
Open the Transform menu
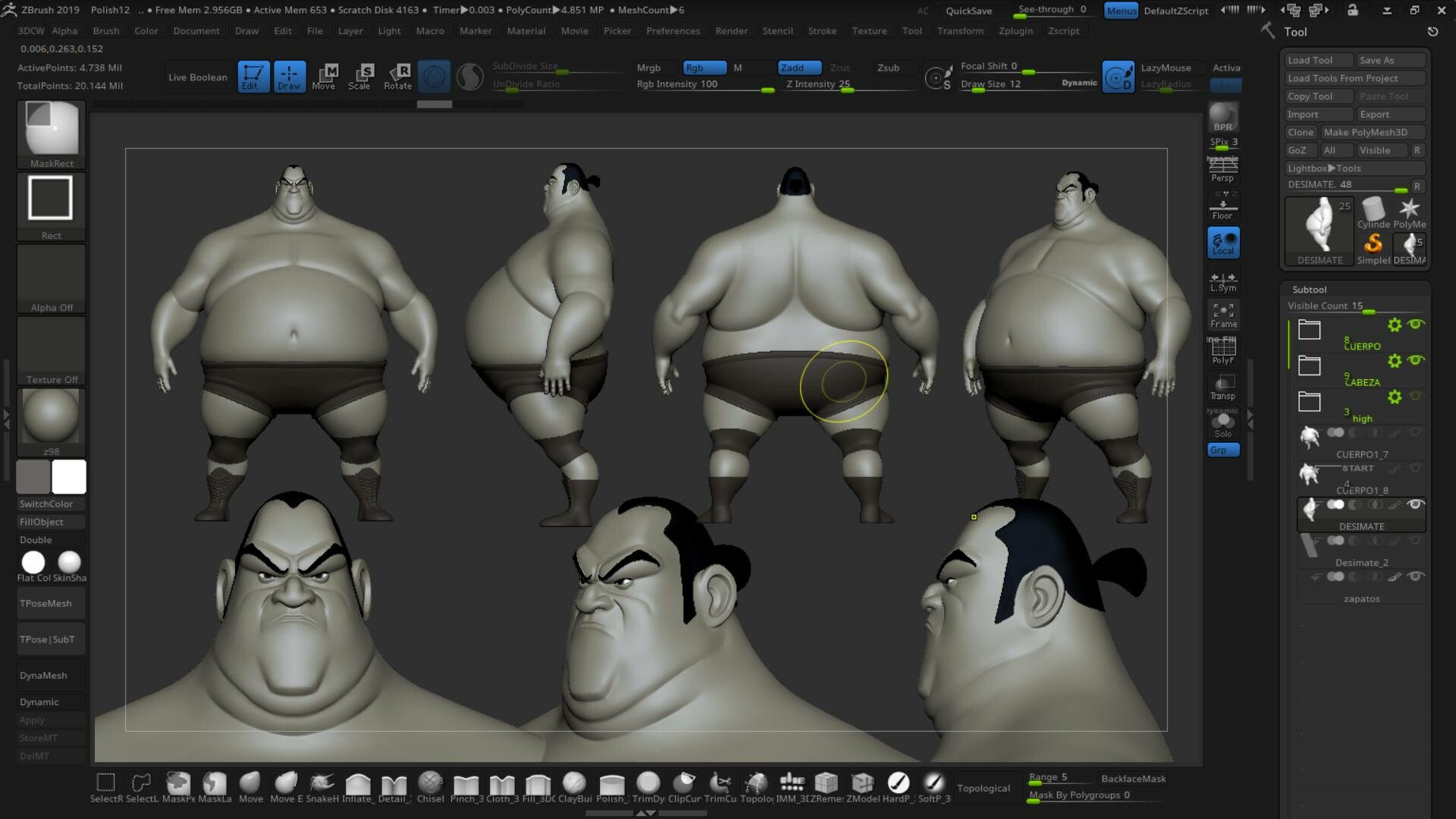pos(960,31)
